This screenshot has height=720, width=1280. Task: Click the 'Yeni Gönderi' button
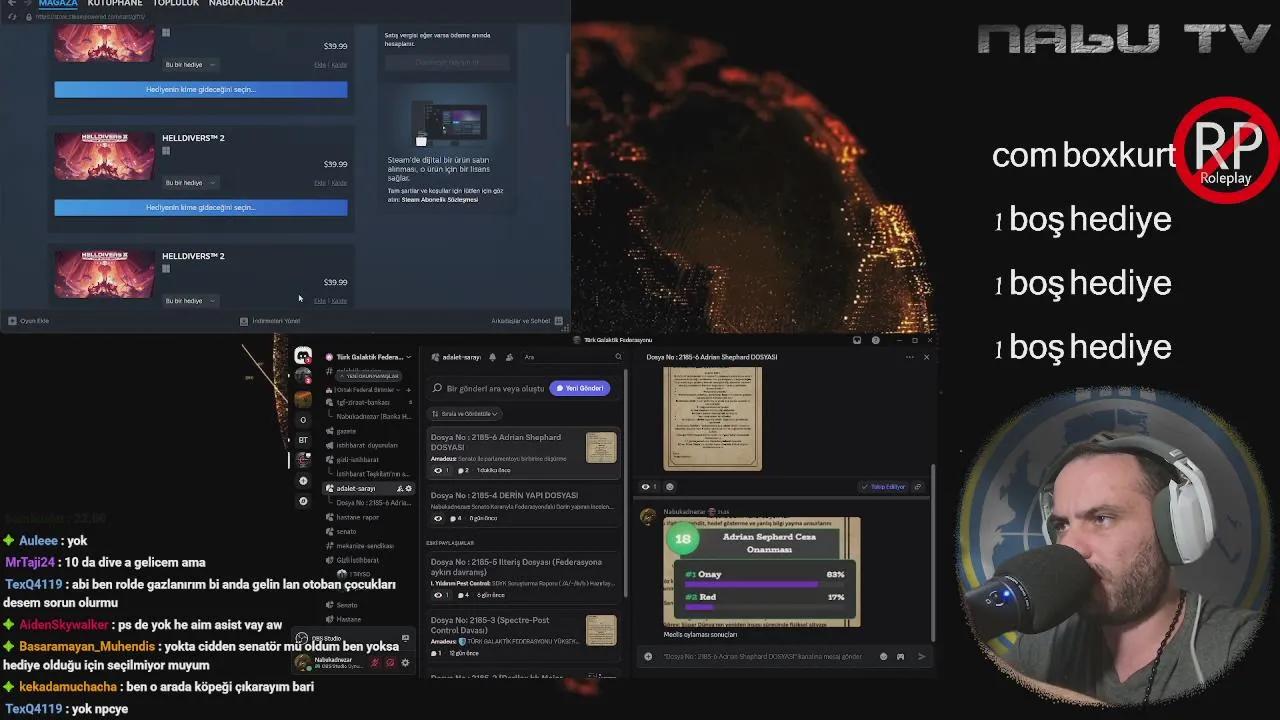(580, 388)
